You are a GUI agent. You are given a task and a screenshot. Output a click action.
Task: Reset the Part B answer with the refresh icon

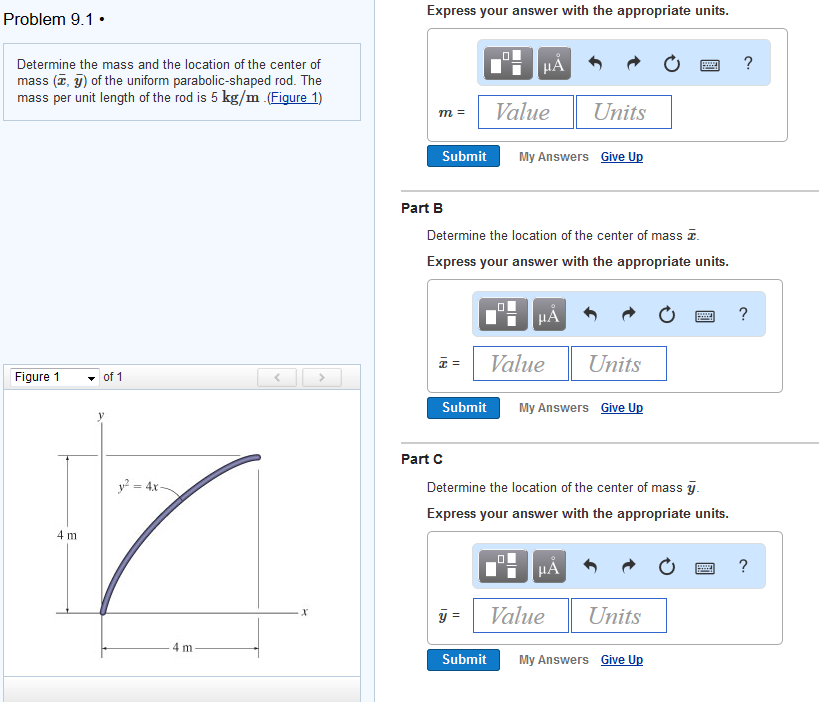pyautogui.click(x=667, y=315)
